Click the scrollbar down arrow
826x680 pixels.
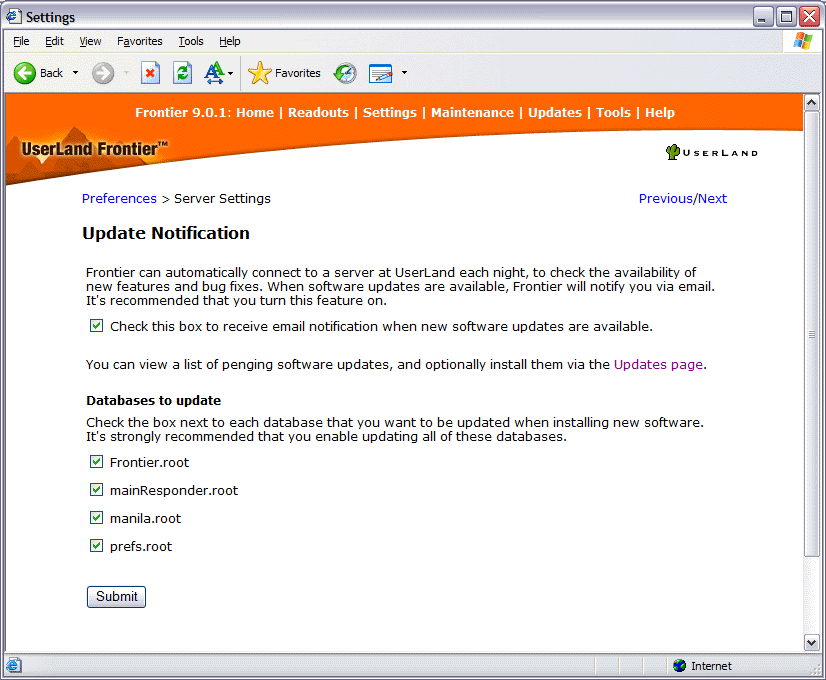tap(811, 643)
